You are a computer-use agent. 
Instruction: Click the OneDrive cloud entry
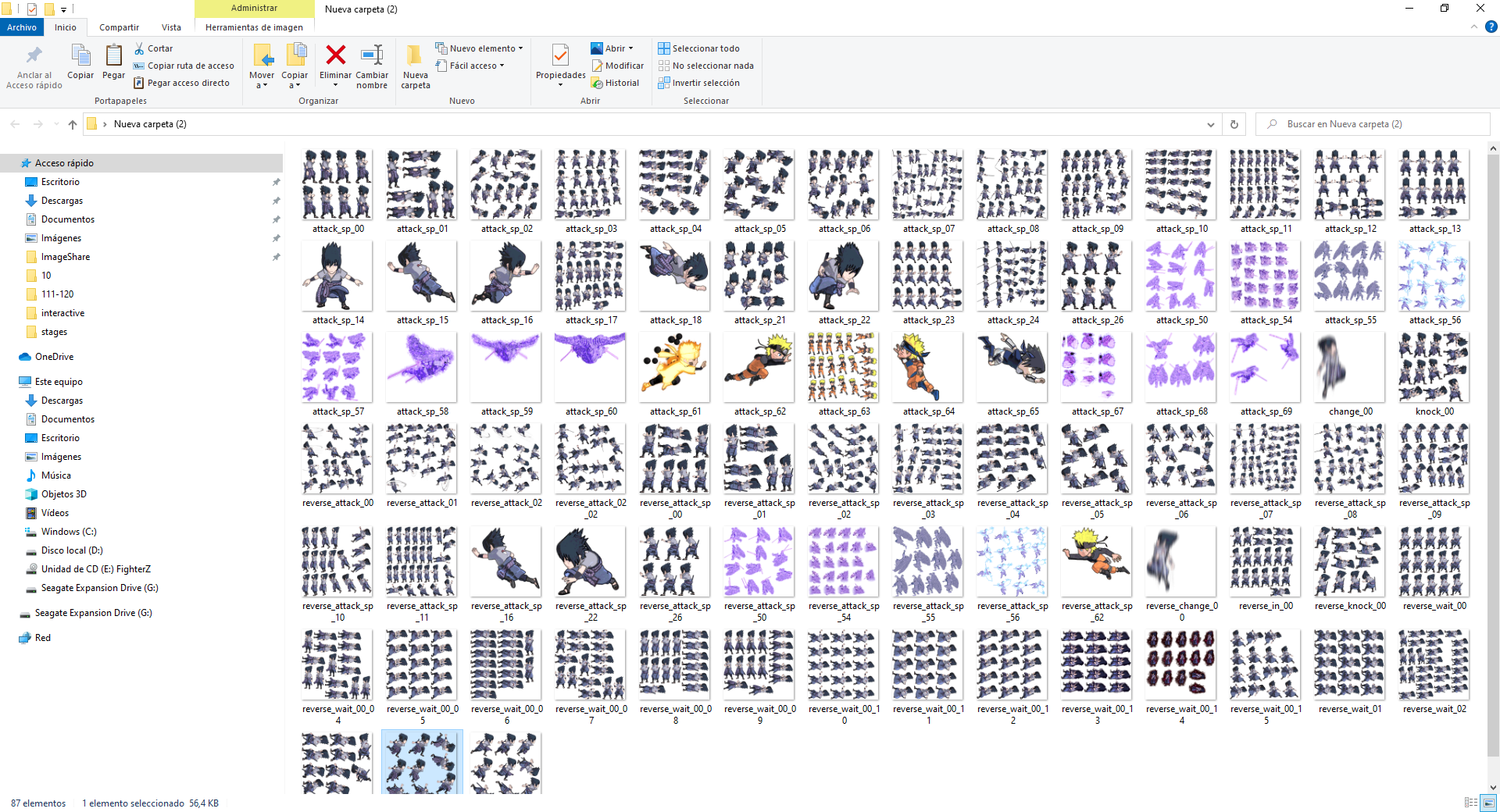(x=47, y=357)
